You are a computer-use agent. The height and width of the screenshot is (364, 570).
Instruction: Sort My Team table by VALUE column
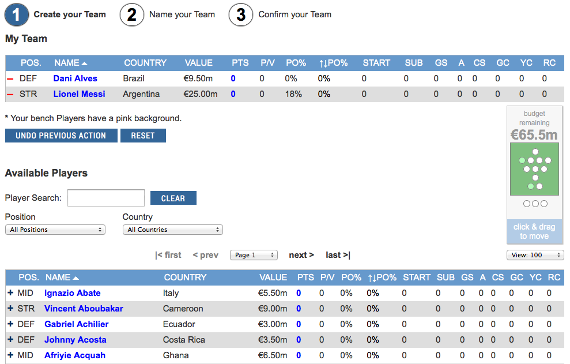click(x=198, y=63)
